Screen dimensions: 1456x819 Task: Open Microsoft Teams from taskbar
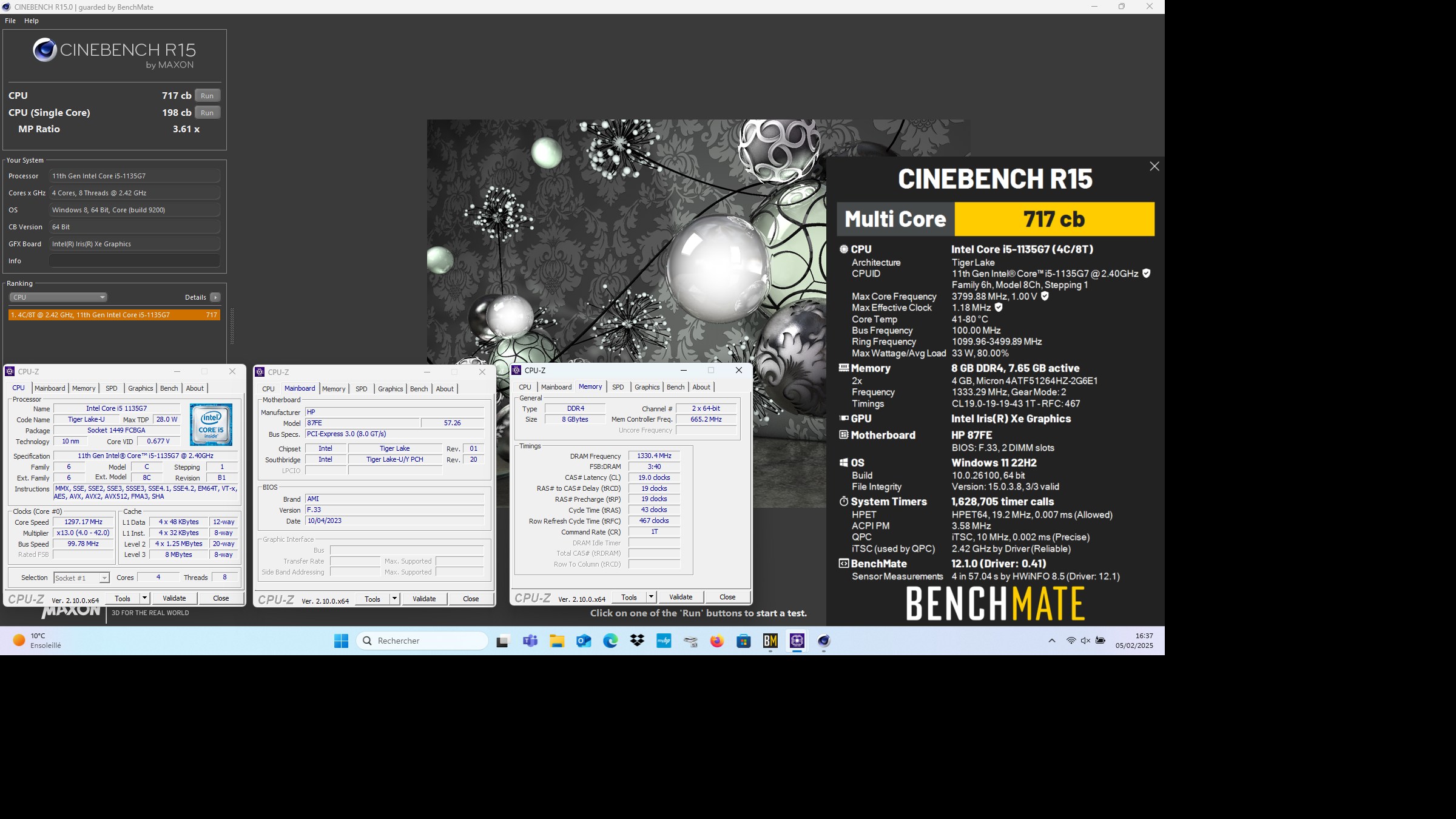(530, 641)
